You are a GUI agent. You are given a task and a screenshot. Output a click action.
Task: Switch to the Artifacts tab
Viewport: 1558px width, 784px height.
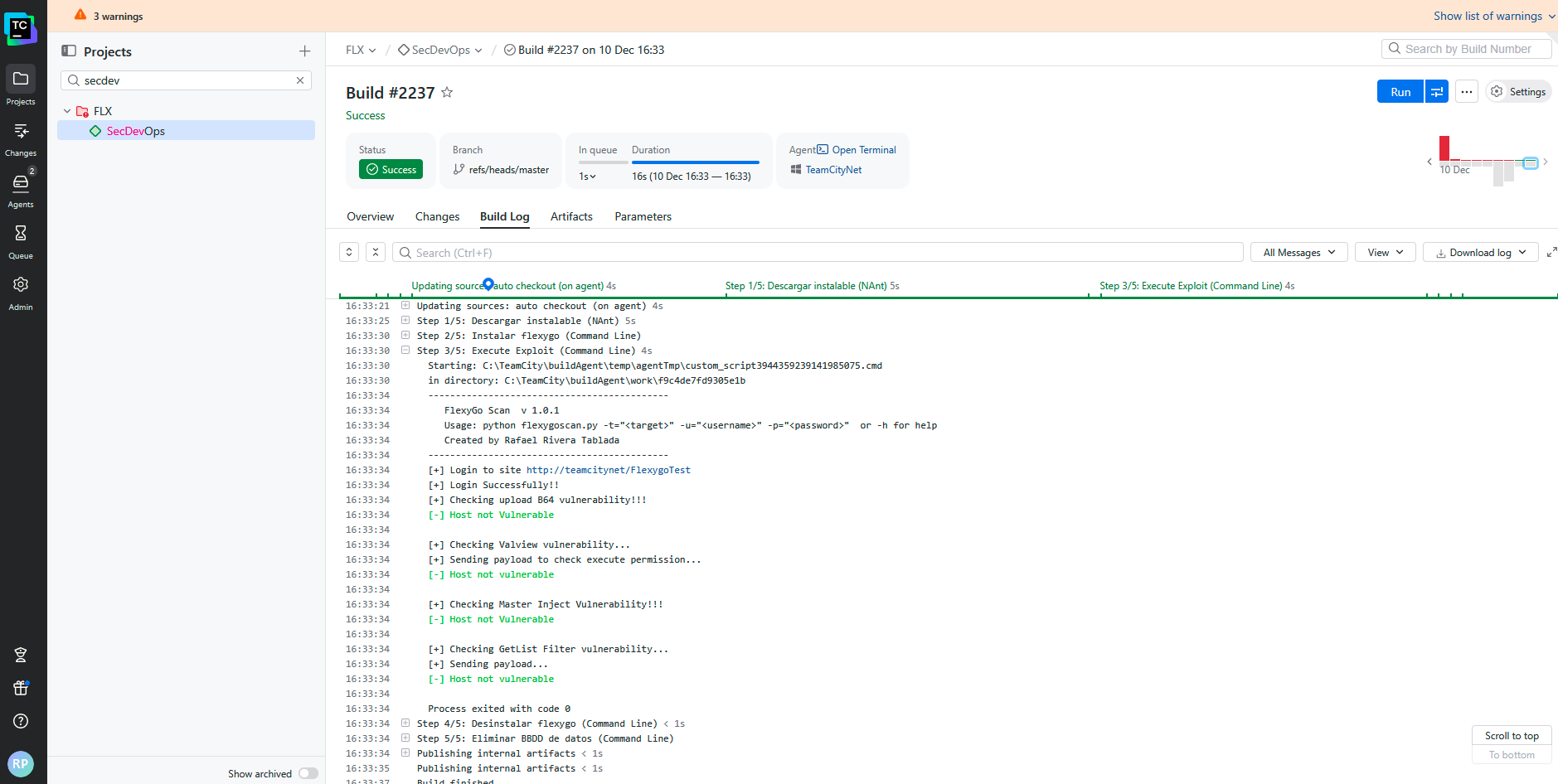click(571, 216)
